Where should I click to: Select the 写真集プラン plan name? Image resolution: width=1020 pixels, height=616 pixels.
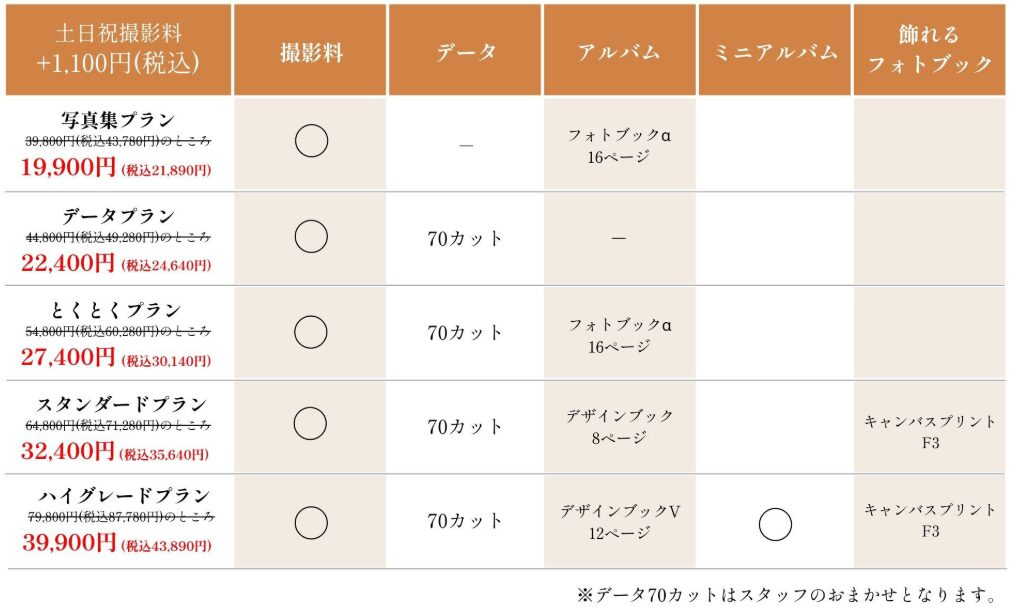point(118,119)
